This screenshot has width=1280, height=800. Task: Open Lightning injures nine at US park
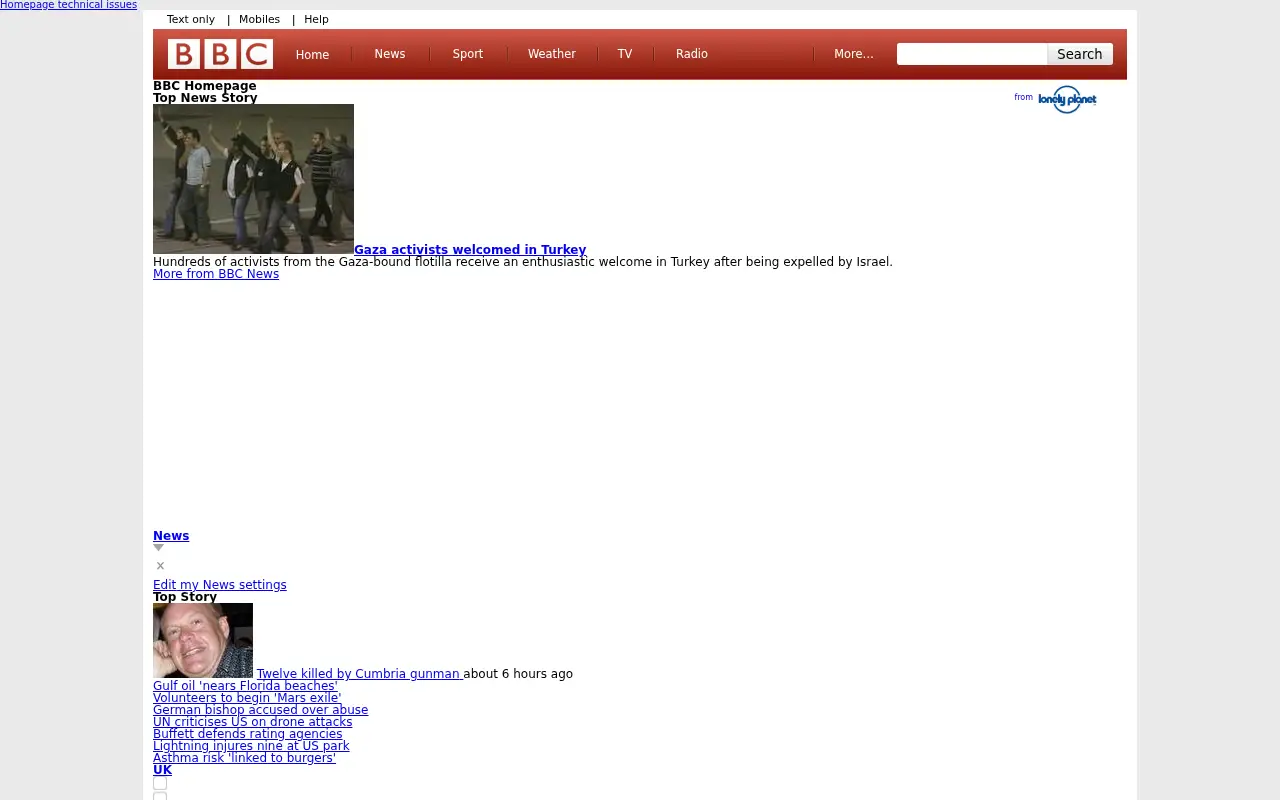point(251,746)
